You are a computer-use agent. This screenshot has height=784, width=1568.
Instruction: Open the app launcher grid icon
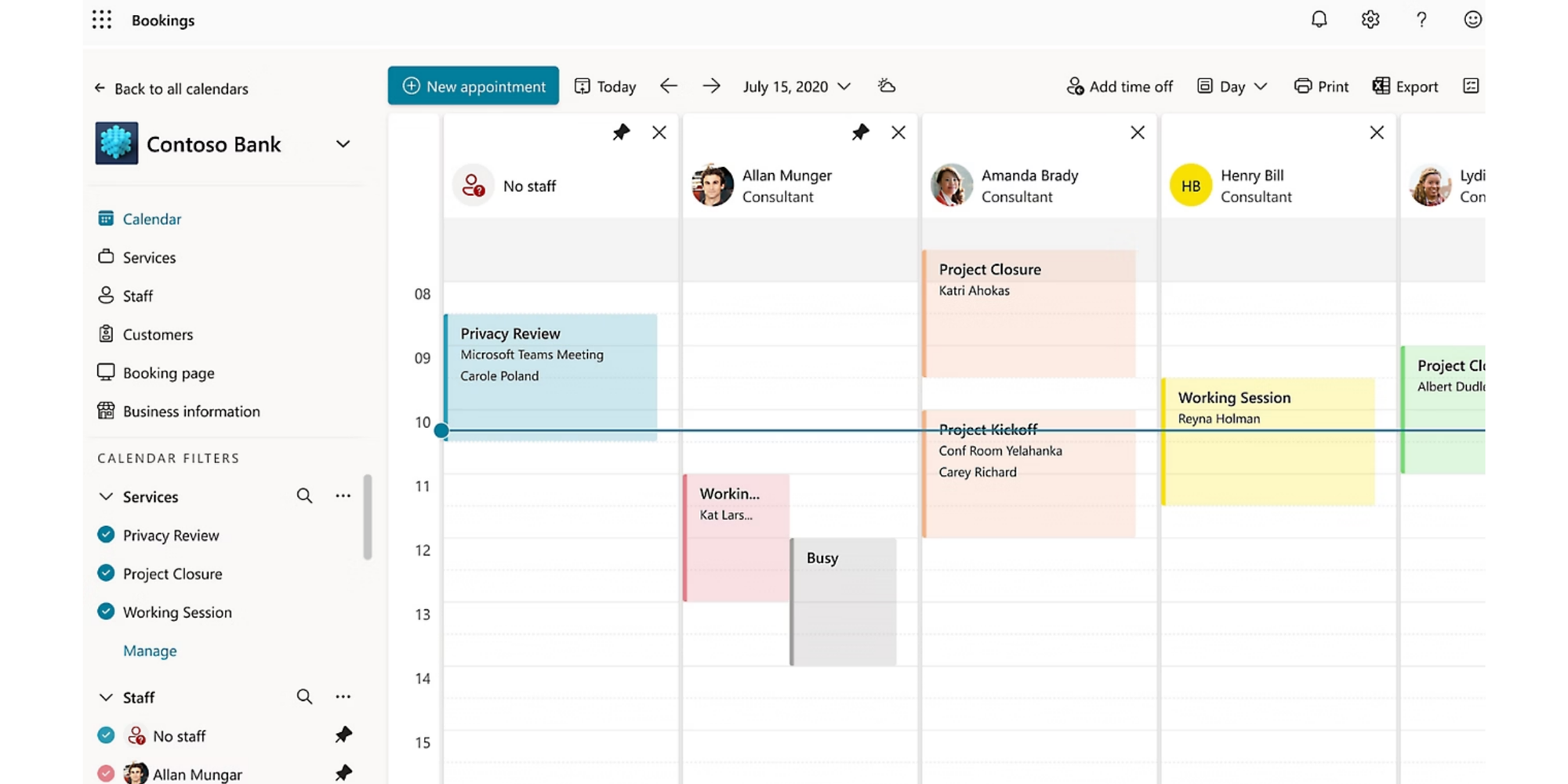click(x=102, y=20)
